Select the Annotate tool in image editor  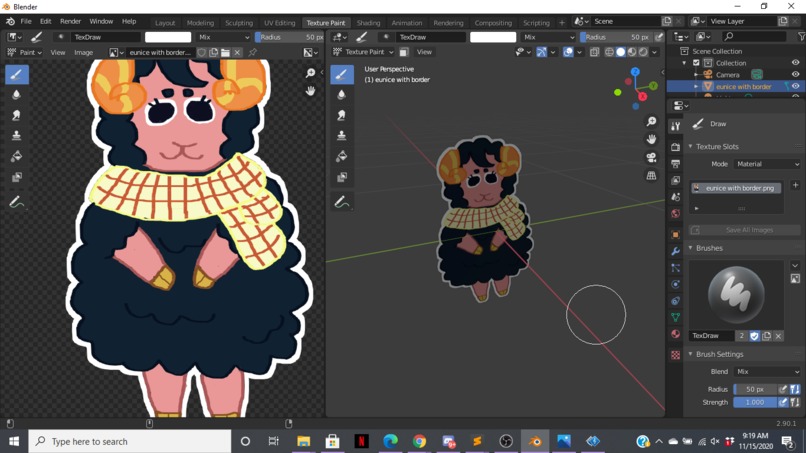[x=16, y=202]
